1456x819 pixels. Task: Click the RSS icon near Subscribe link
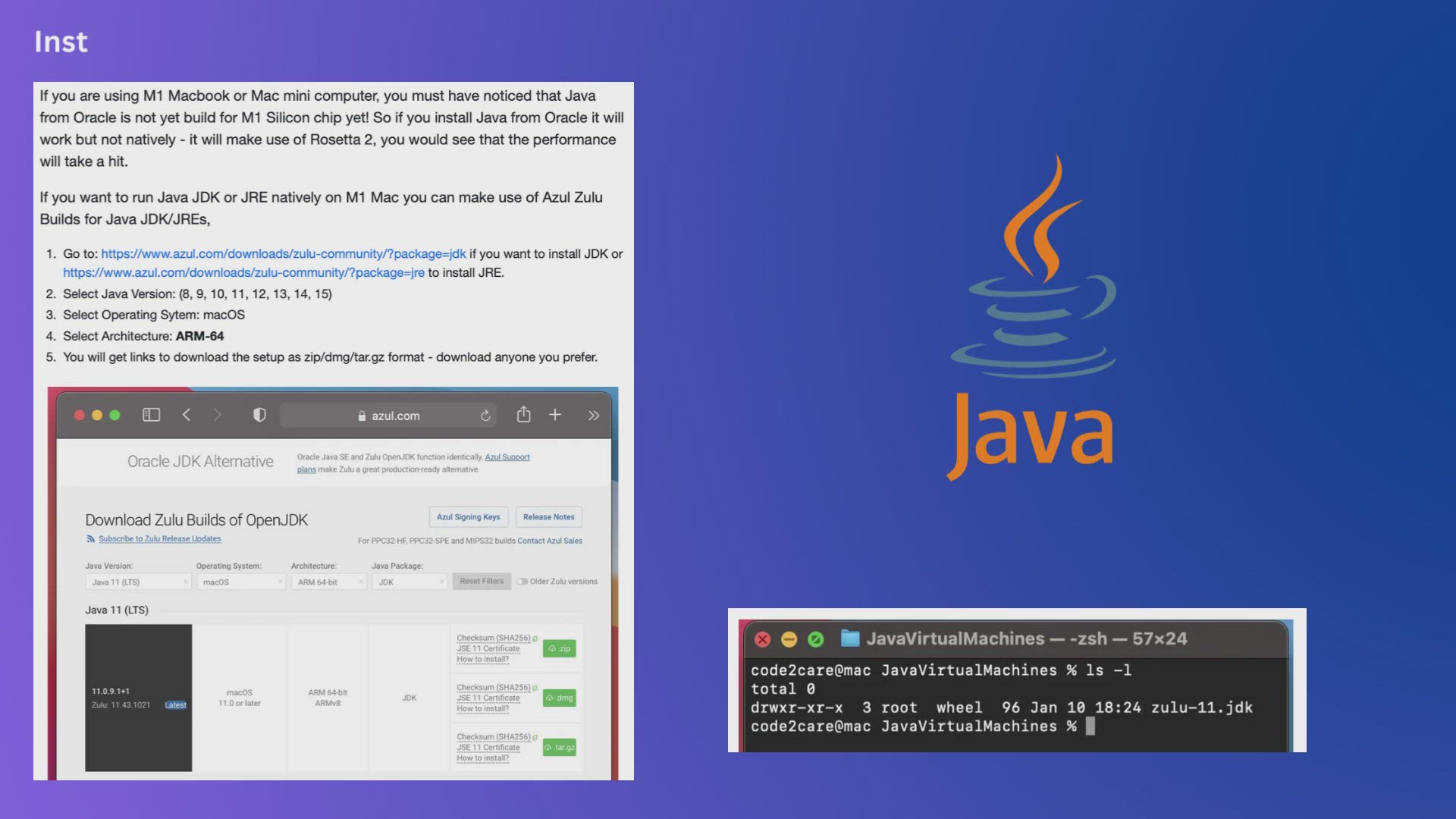click(x=90, y=539)
